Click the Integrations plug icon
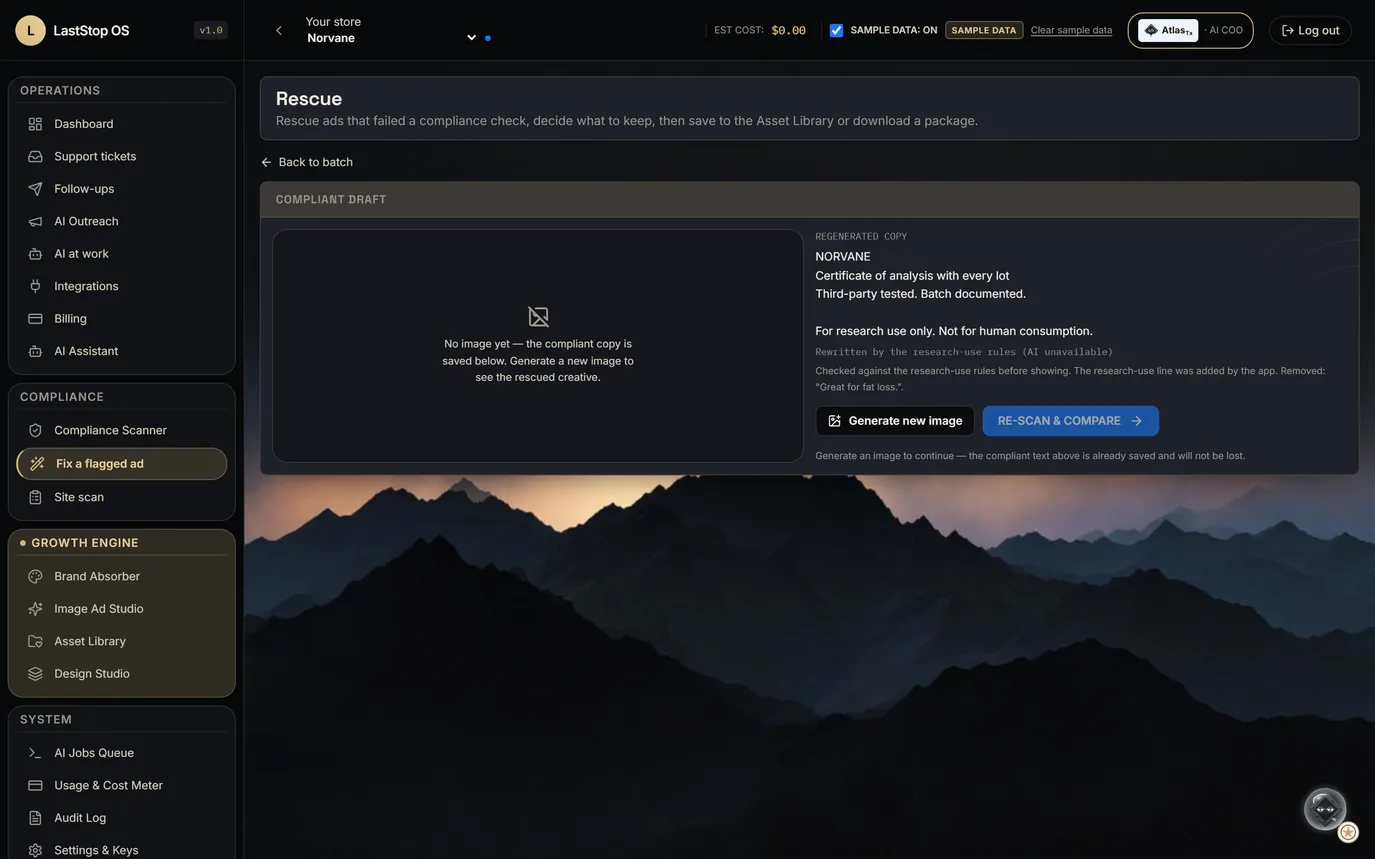 pos(35,286)
